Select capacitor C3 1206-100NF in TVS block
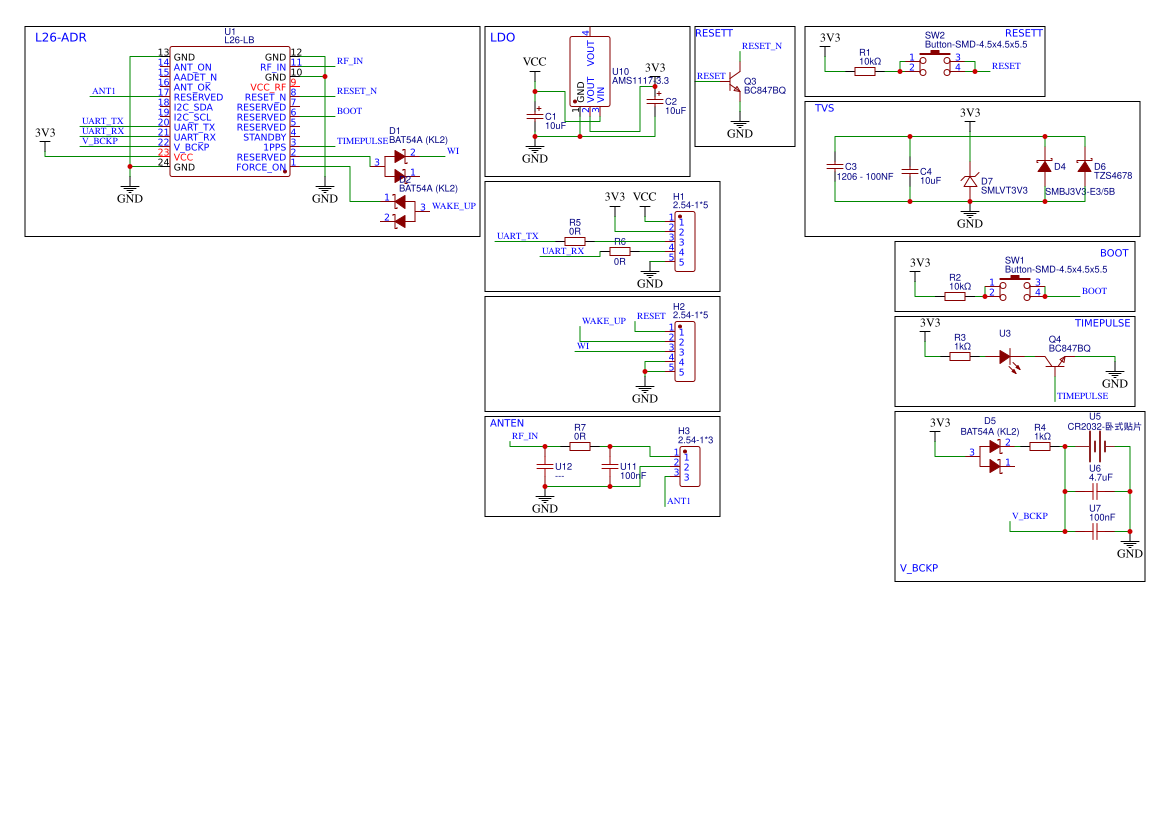This screenshot has height=827, width=1169. click(x=835, y=166)
